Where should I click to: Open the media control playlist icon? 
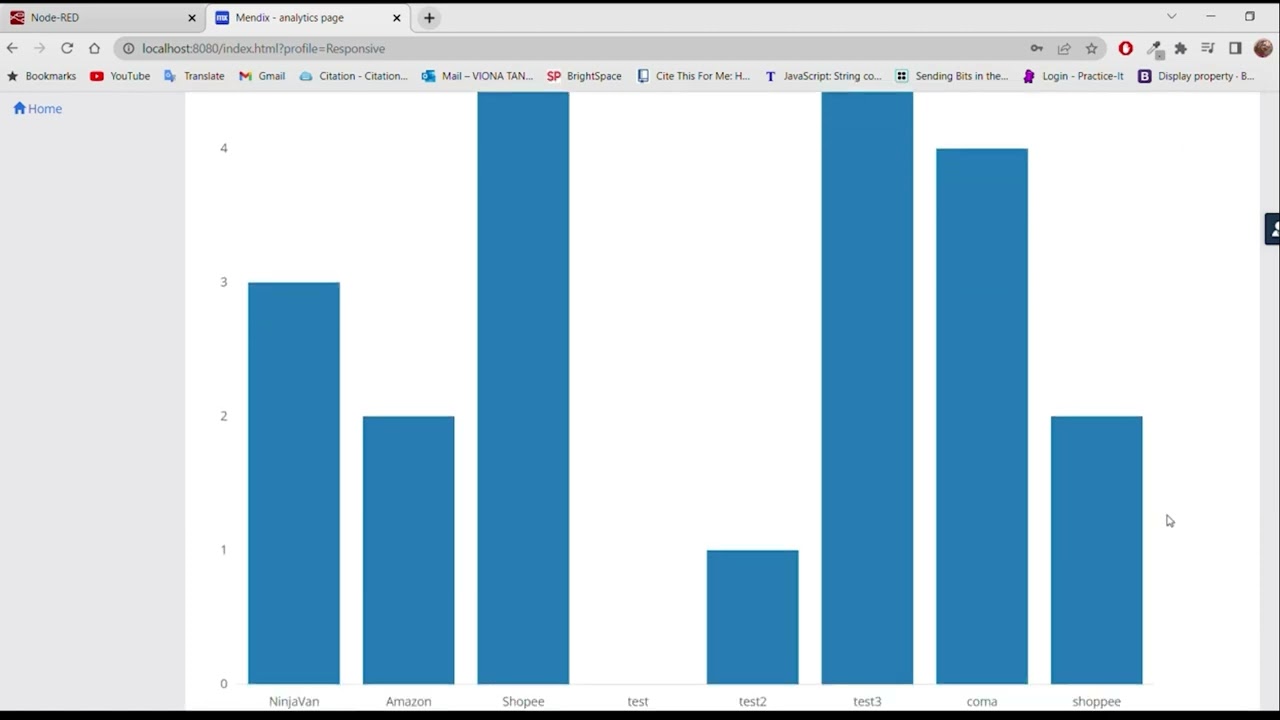point(1208,48)
